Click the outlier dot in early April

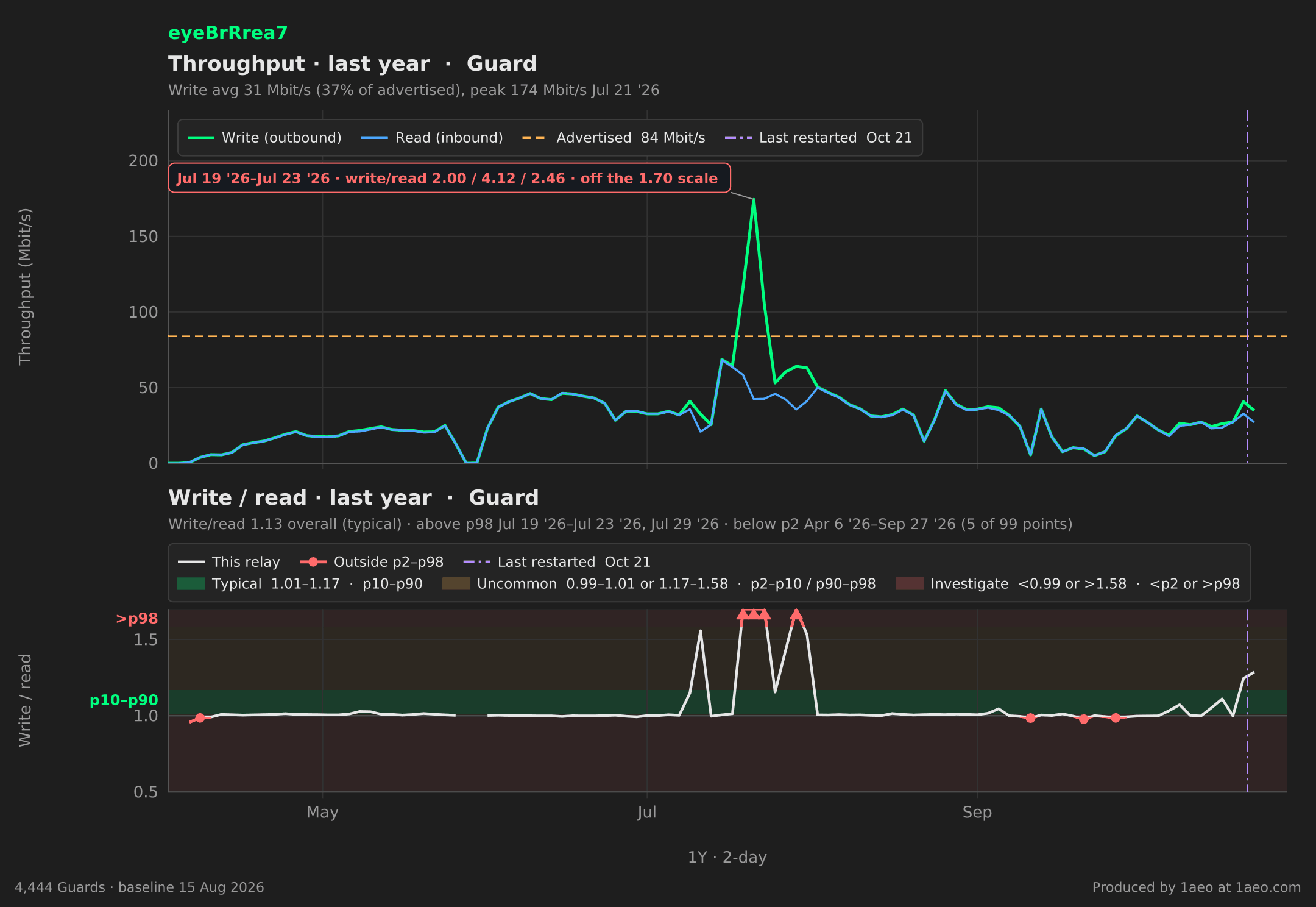tap(200, 718)
